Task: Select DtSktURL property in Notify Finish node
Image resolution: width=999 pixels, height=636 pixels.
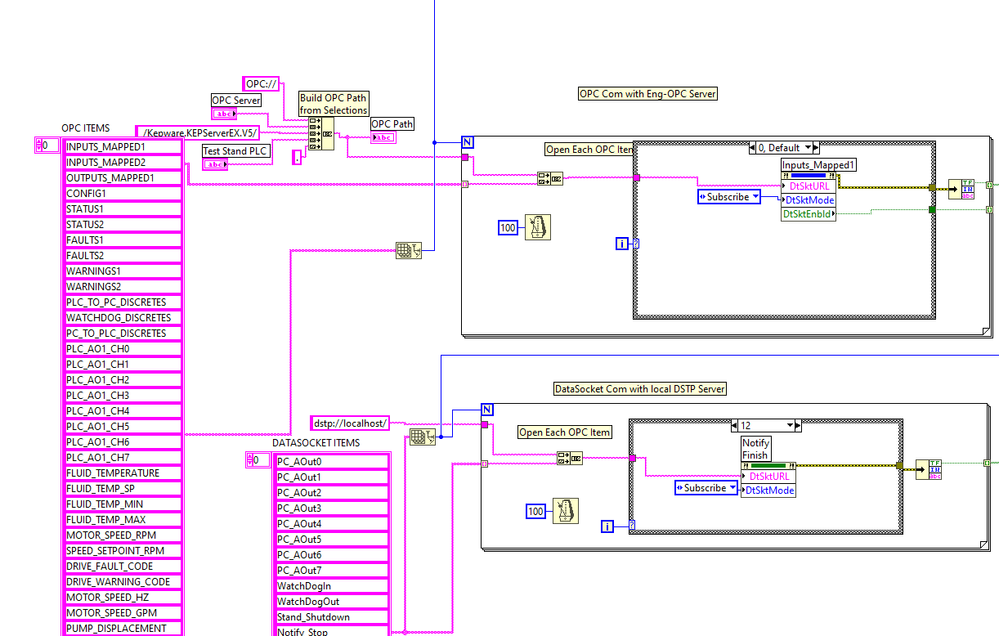Action: pos(768,476)
